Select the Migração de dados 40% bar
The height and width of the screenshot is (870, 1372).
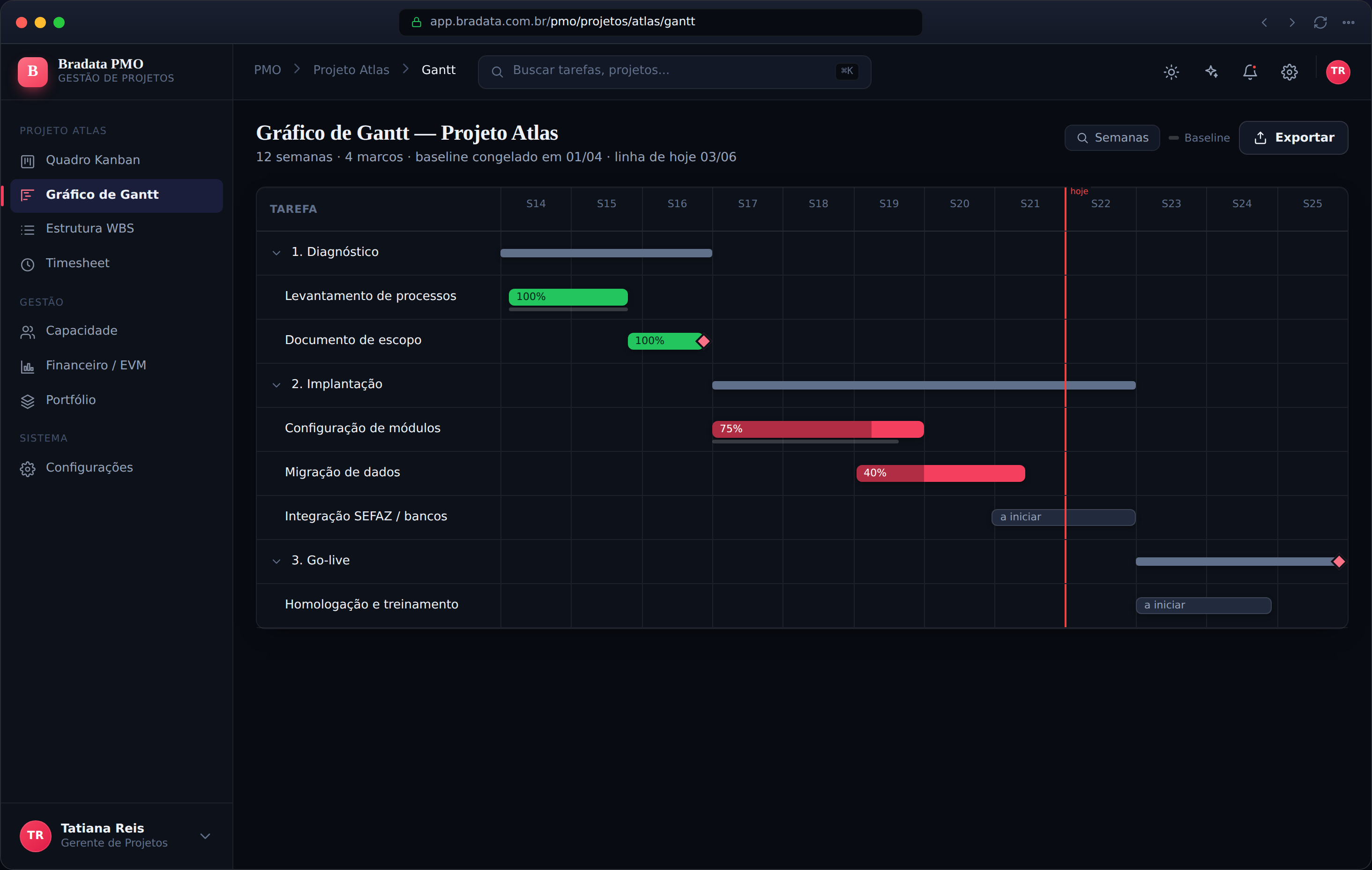click(940, 473)
